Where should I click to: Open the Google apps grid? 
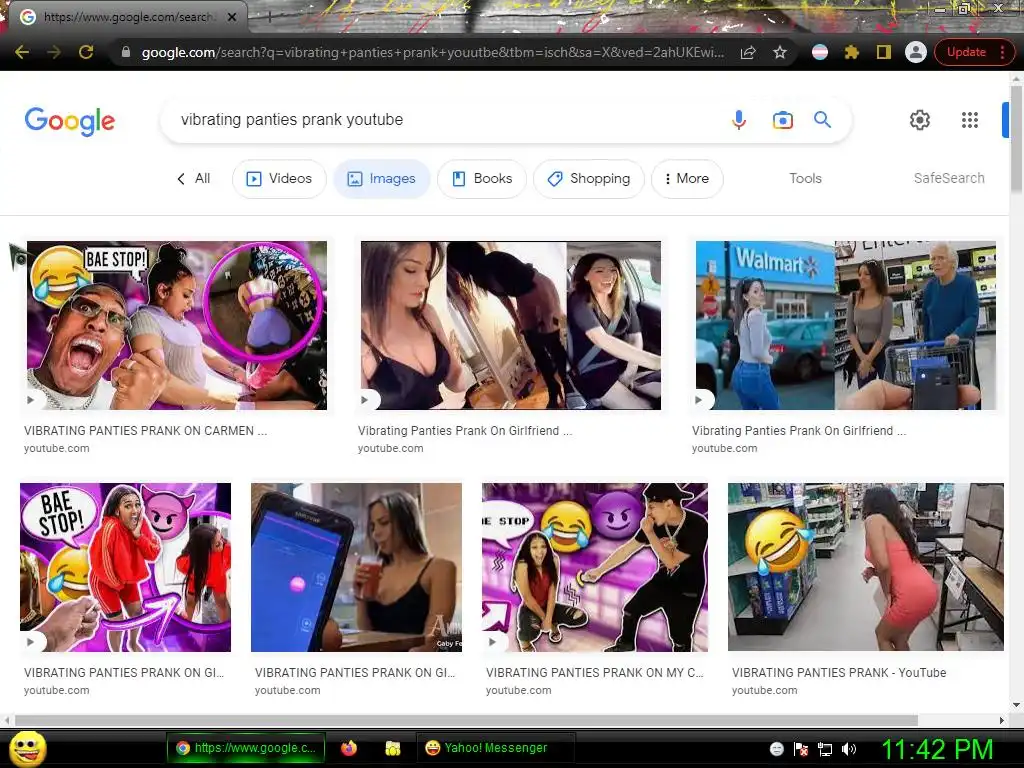(x=970, y=120)
